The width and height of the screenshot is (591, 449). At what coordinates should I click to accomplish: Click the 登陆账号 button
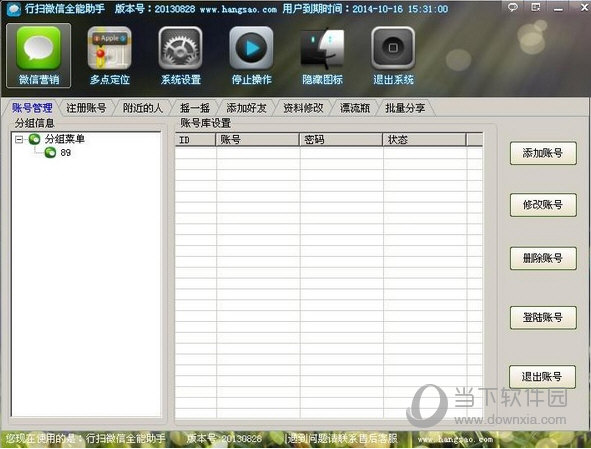click(x=543, y=317)
